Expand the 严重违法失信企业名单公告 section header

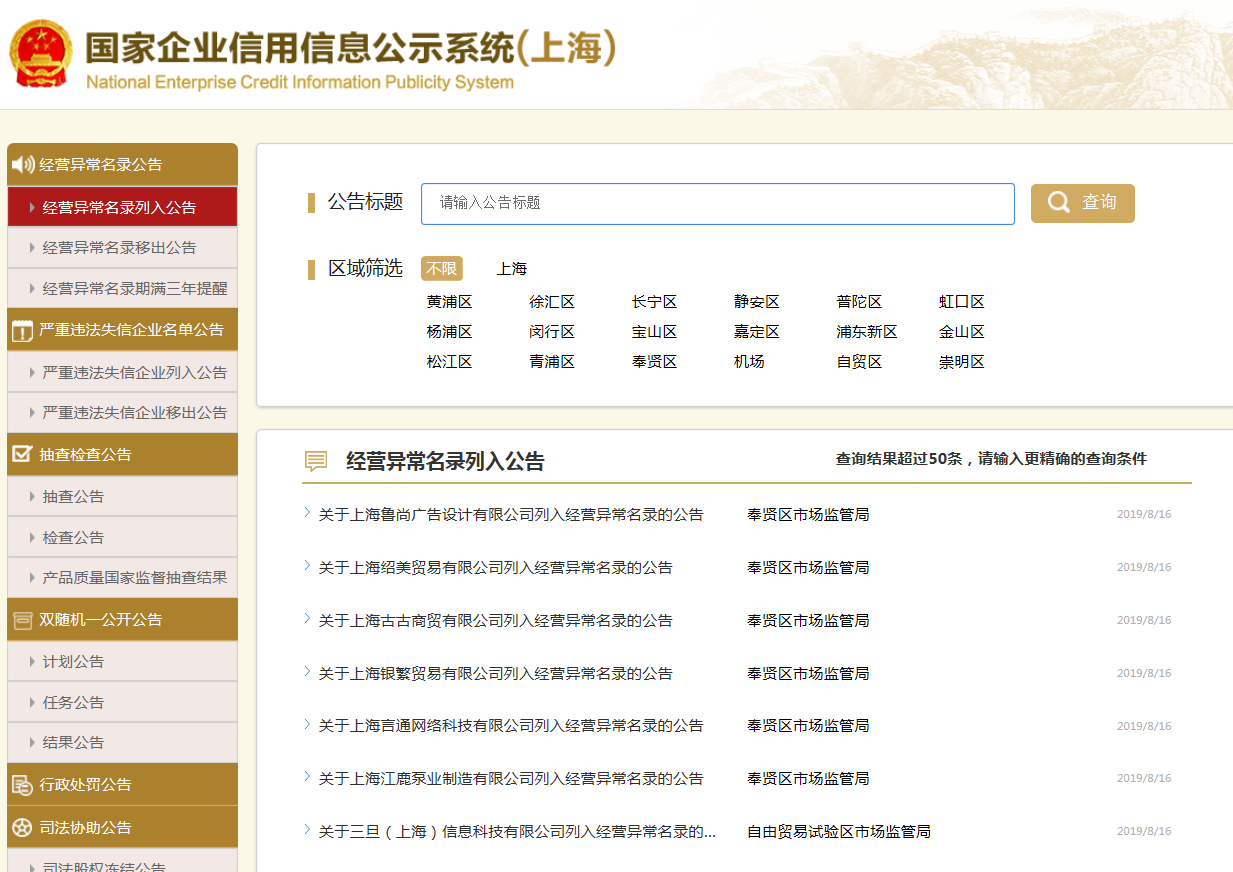pyautogui.click(x=122, y=330)
